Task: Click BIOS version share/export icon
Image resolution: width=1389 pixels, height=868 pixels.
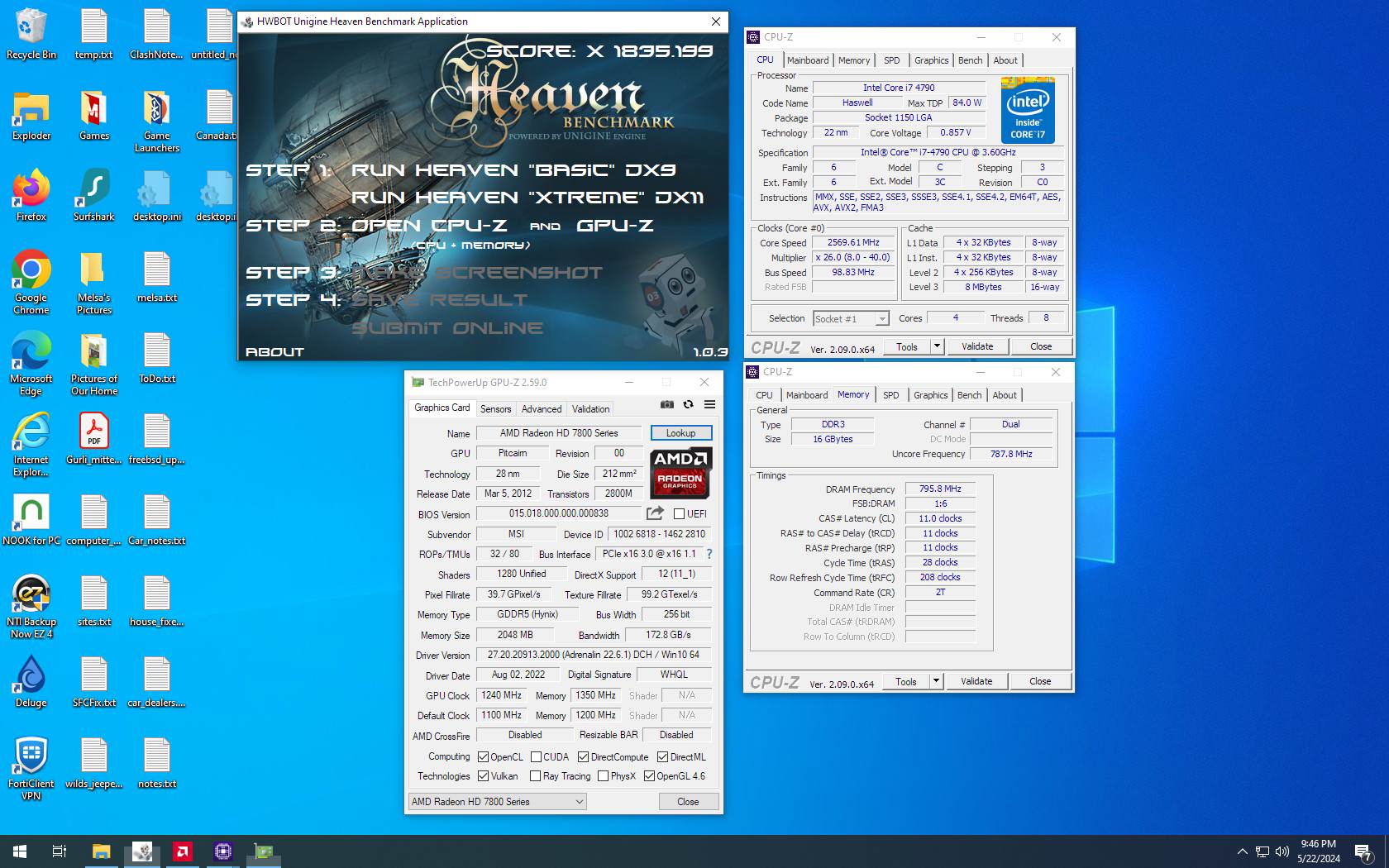Action: point(655,513)
